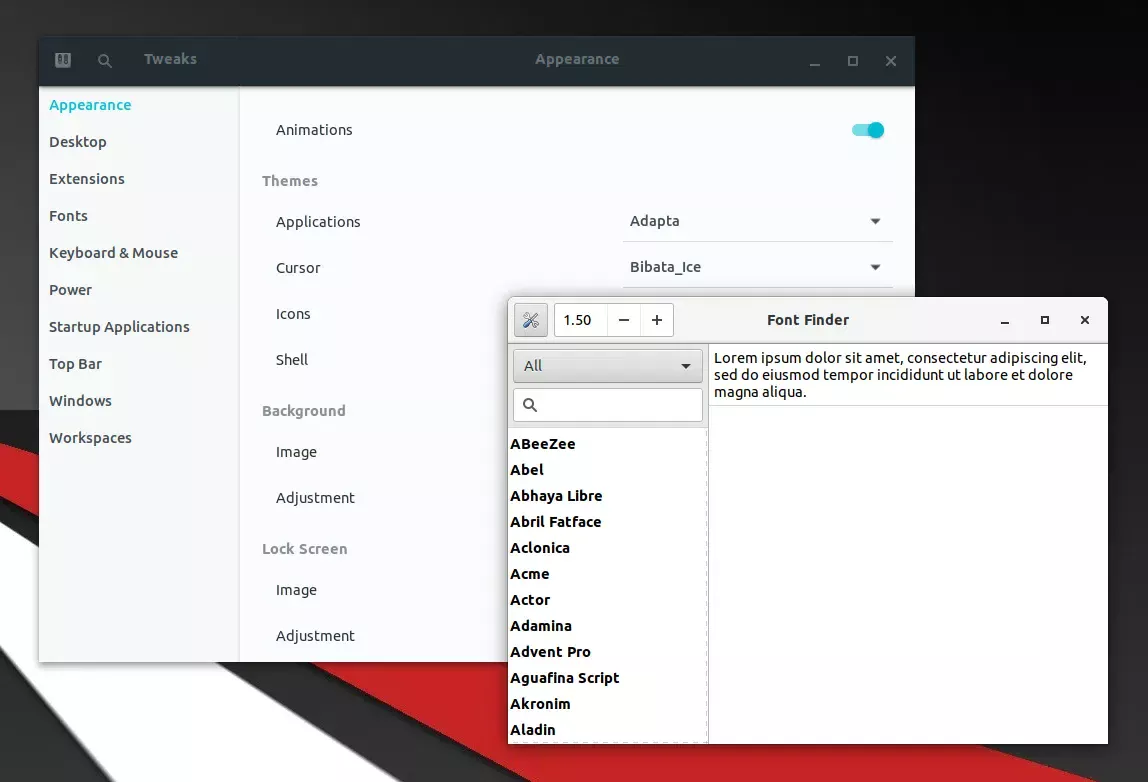
Task: Click the Lorem ipsum sample text area
Action: pyautogui.click(x=908, y=375)
